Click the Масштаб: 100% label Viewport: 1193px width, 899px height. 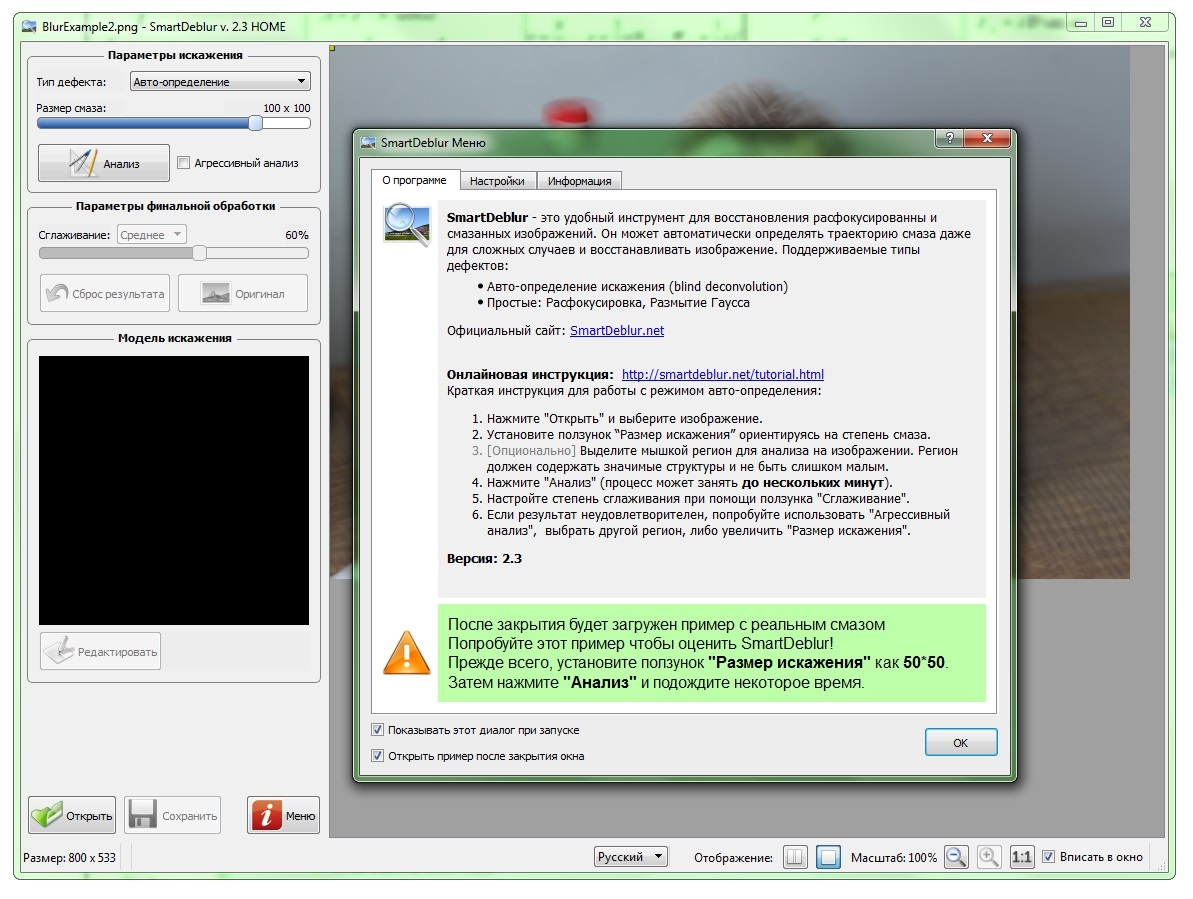click(x=894, y=857)
